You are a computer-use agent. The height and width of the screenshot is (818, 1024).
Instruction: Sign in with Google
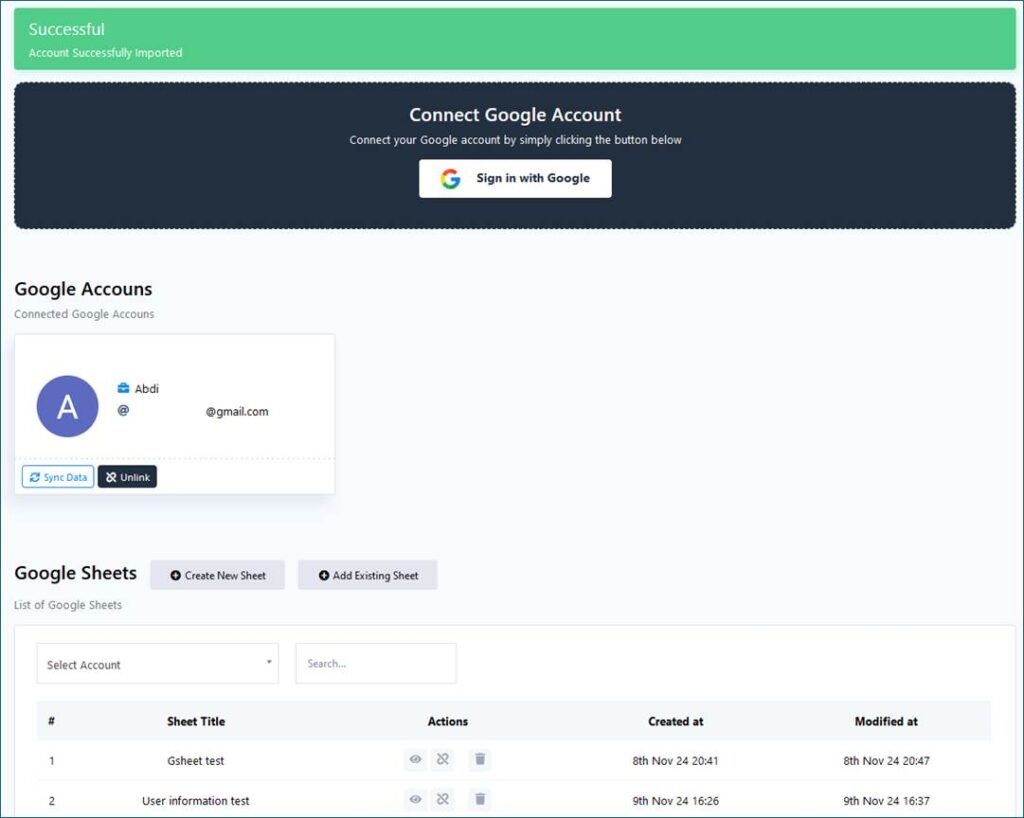point(515,179)
